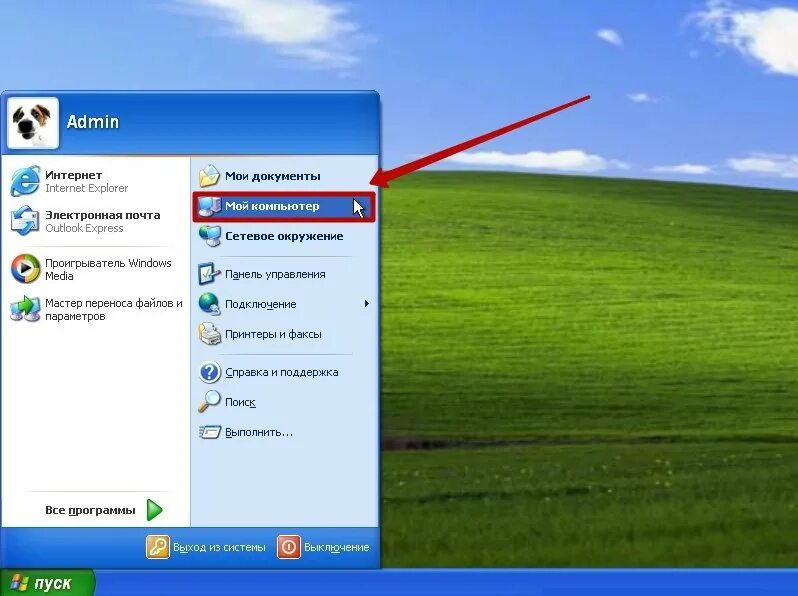Open Files and Settings Transfer Wizard icon
798x596 pixels.
point(25,309)
